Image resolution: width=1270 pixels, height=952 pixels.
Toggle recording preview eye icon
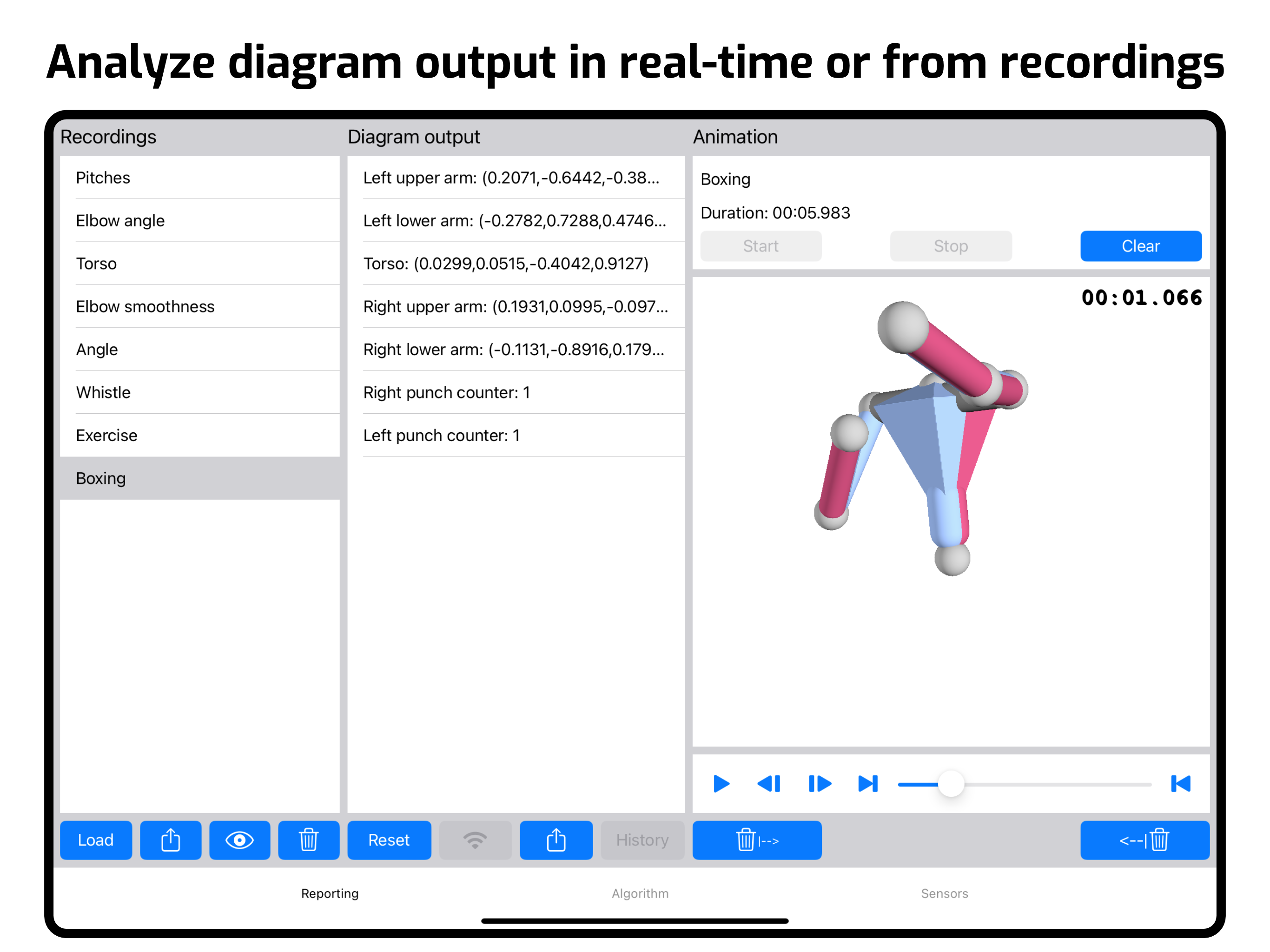coord(239,840)
